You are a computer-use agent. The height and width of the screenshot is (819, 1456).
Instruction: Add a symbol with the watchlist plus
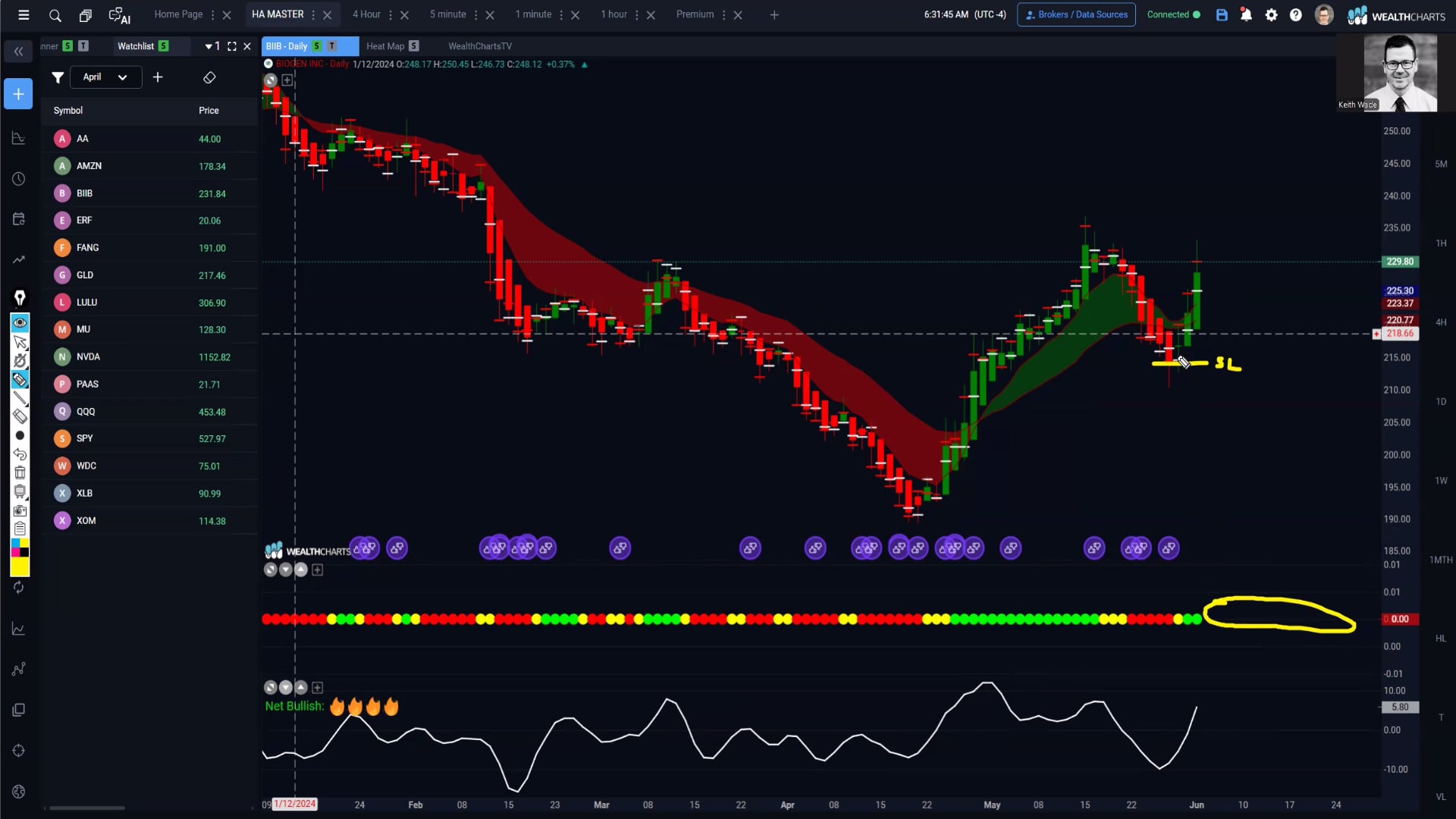(158, 77)
